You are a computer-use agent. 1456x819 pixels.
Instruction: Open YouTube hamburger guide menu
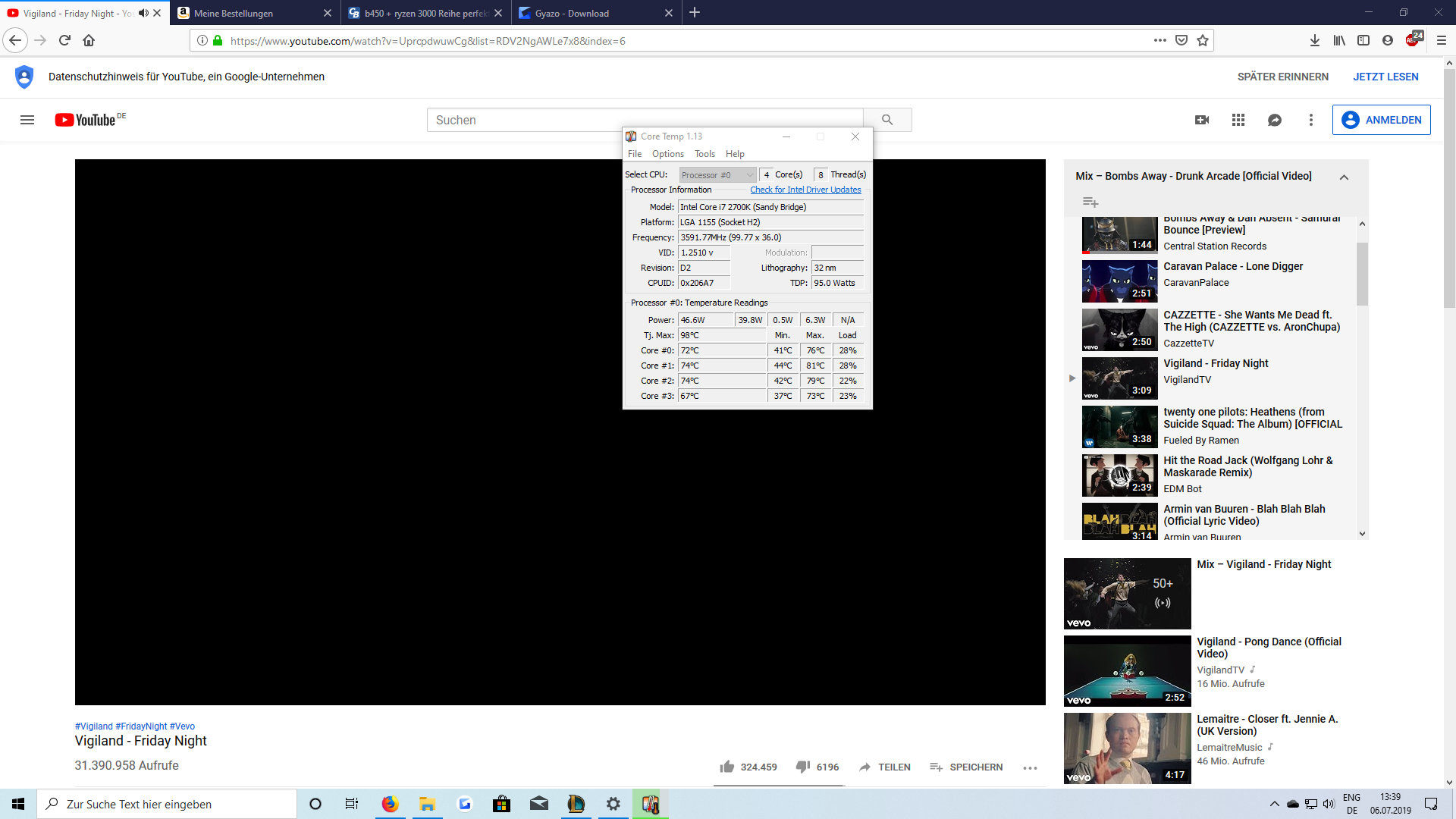pyautogui.click(x=27, y=120)
